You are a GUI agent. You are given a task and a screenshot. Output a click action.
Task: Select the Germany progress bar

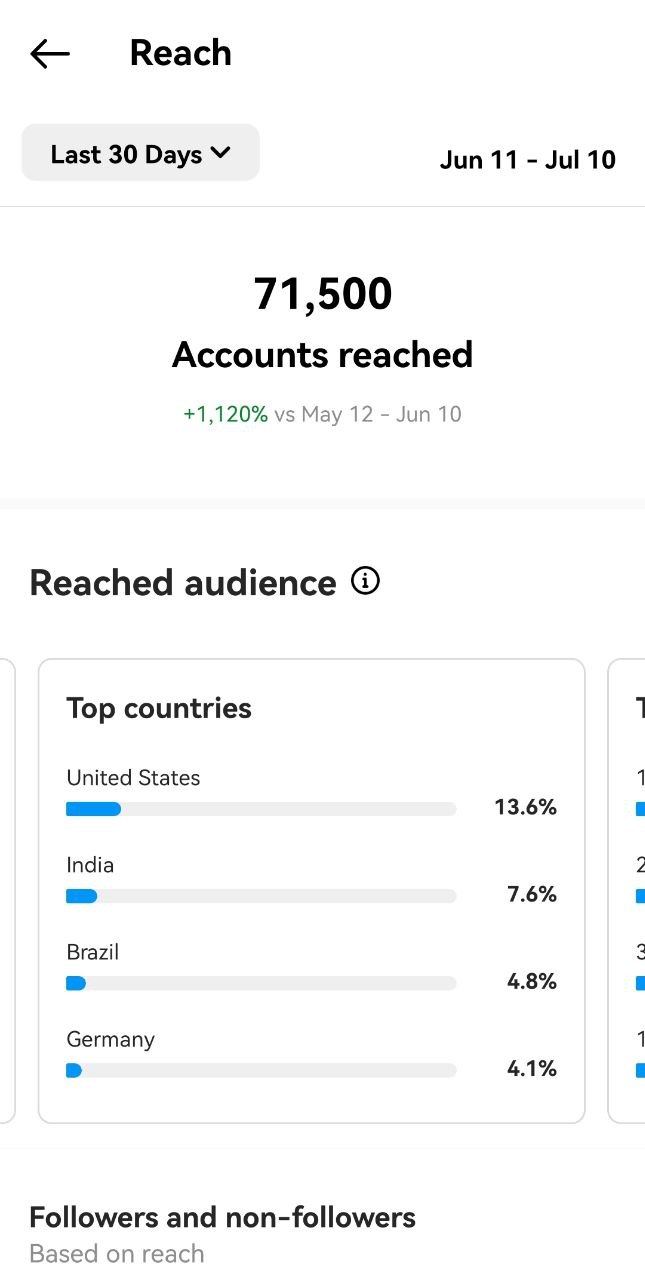pyautogui.click(x=261, y=1070)
